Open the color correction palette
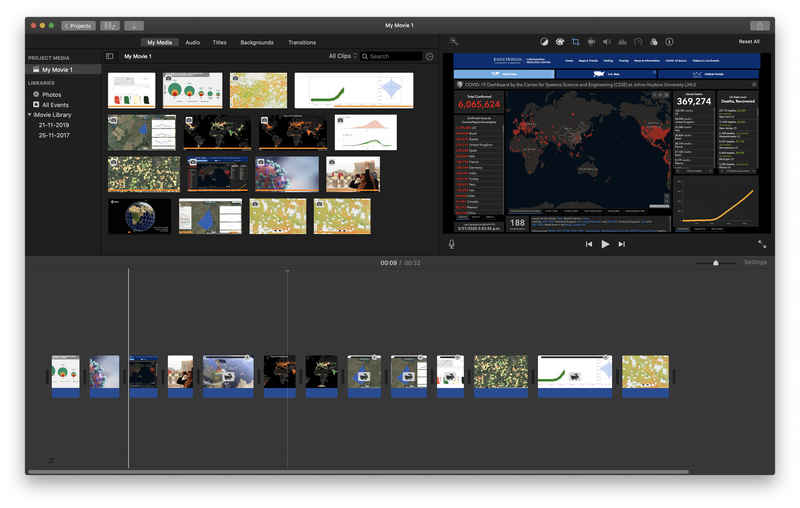 pos(559,42)
